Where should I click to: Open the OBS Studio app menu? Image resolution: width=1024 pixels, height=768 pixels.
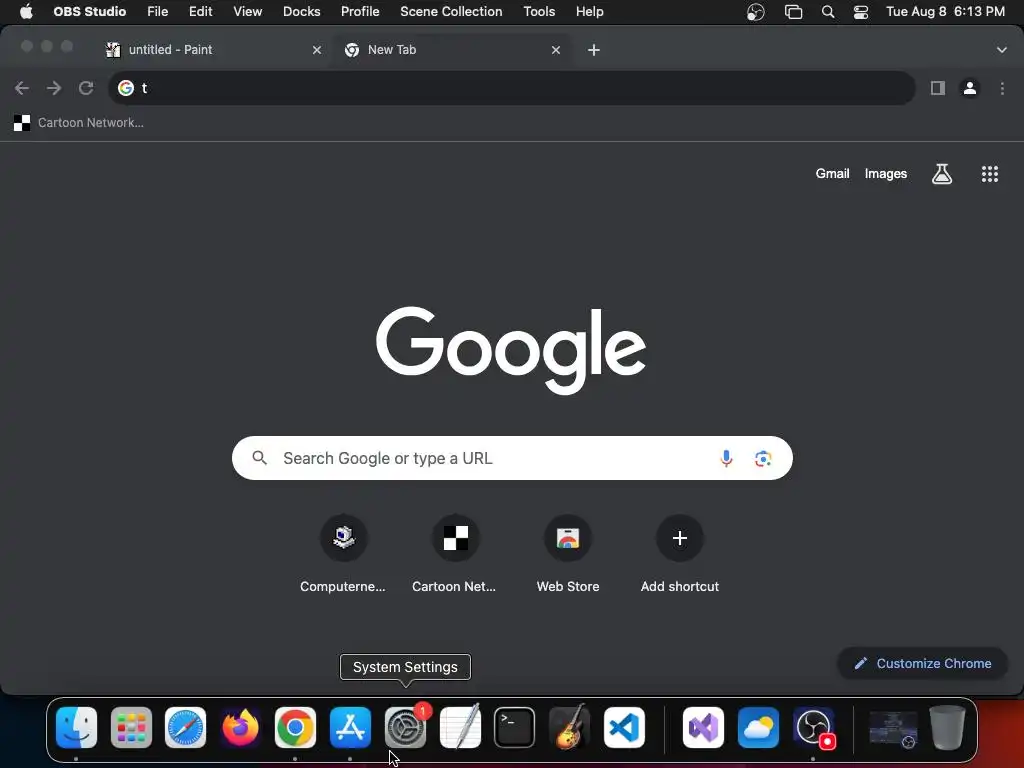pos(89,12)
